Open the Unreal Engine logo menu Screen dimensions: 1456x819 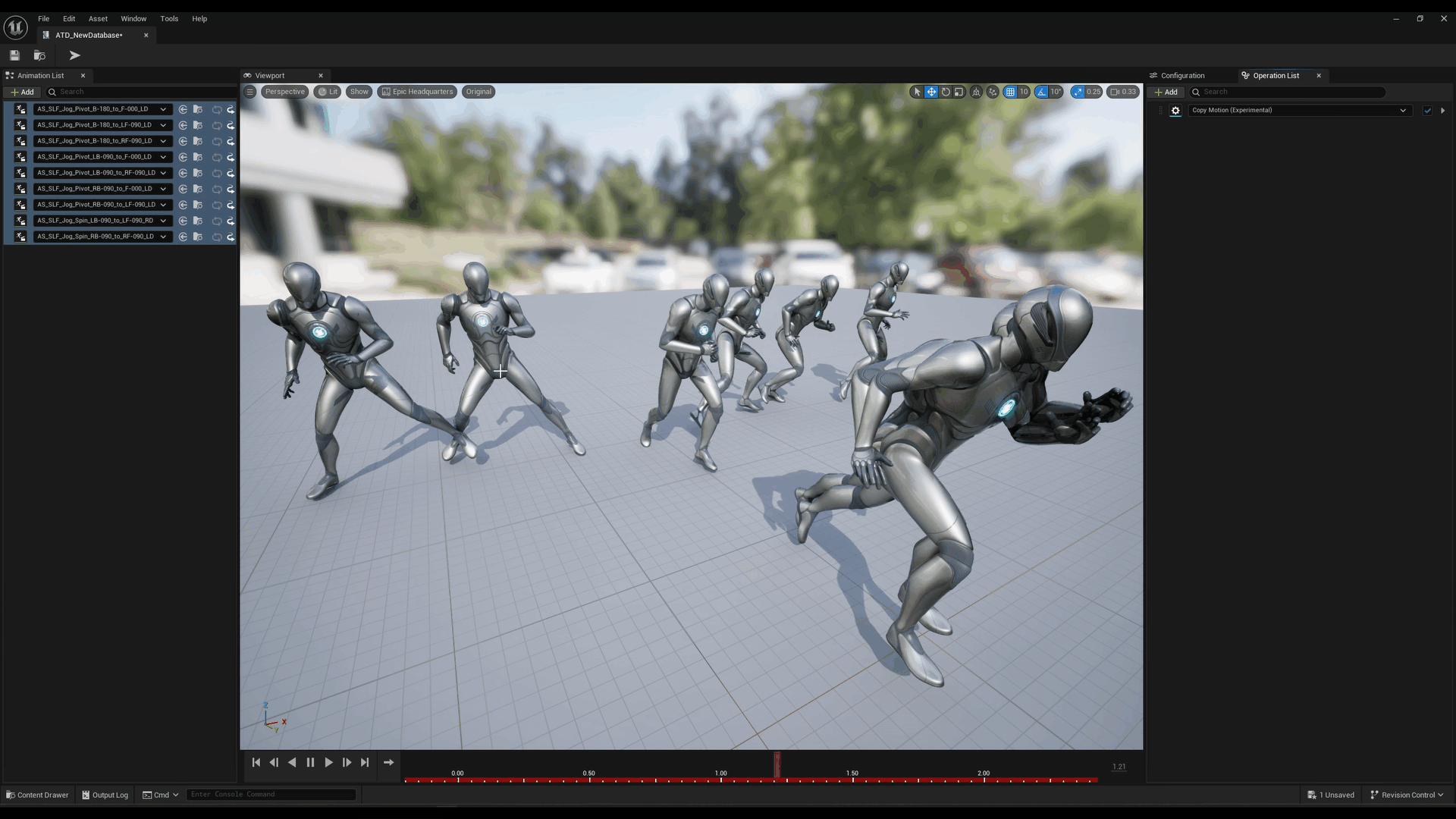pos(16,27)
